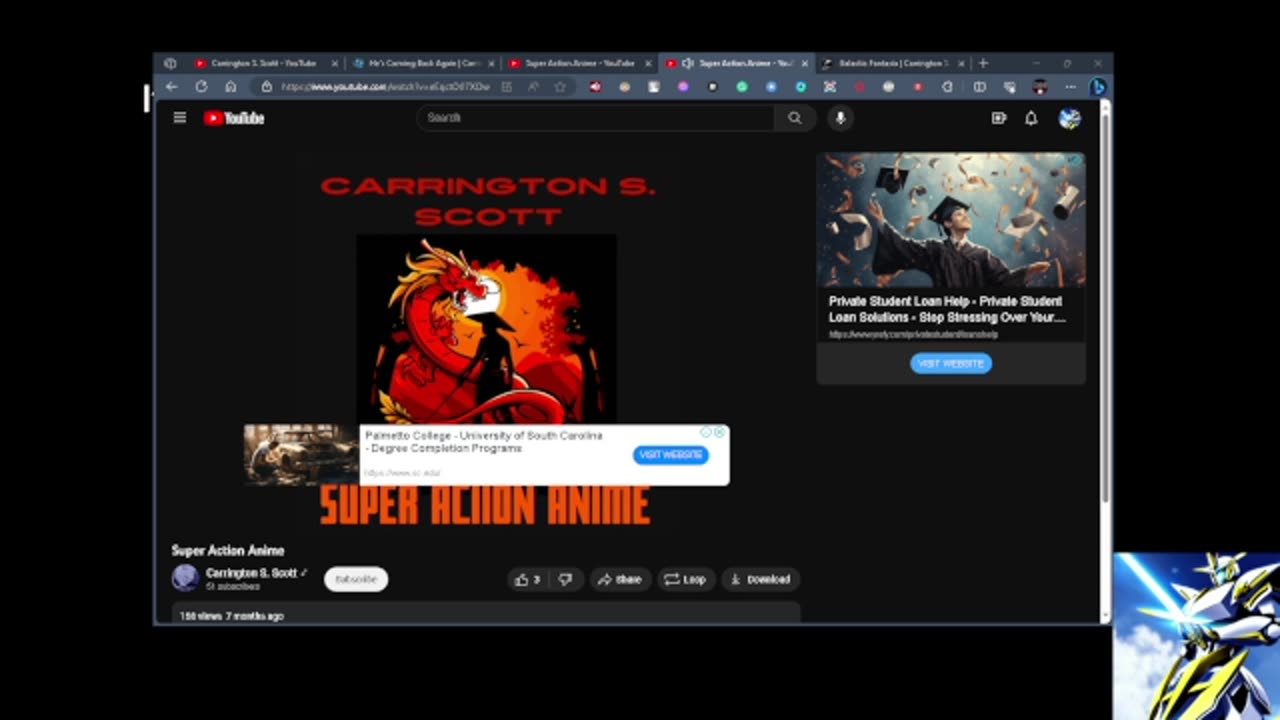Open the tab actions icon left of the tabs
This screenshot has width=1280, height=720.
pos(170,63)
